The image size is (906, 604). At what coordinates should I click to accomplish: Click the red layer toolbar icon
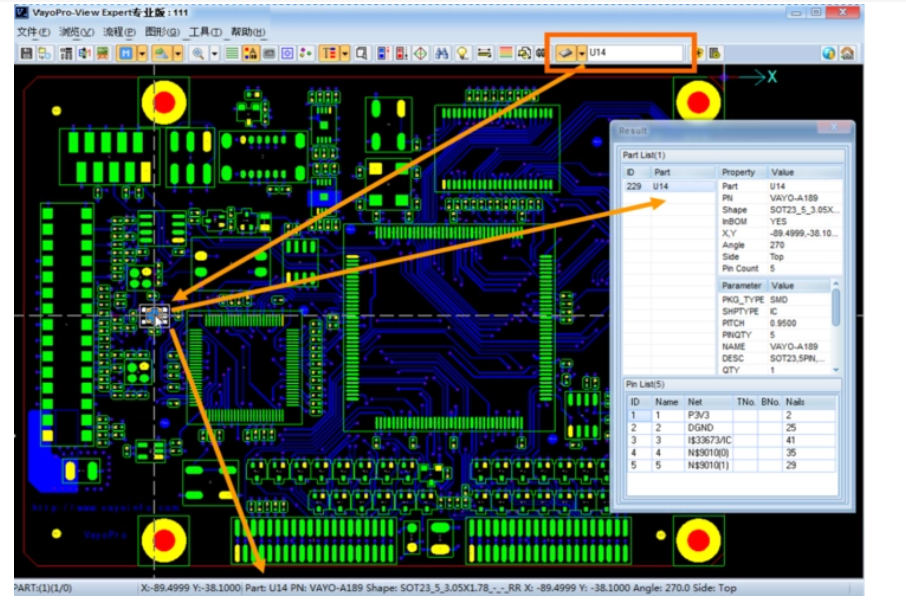click(401, 53)
